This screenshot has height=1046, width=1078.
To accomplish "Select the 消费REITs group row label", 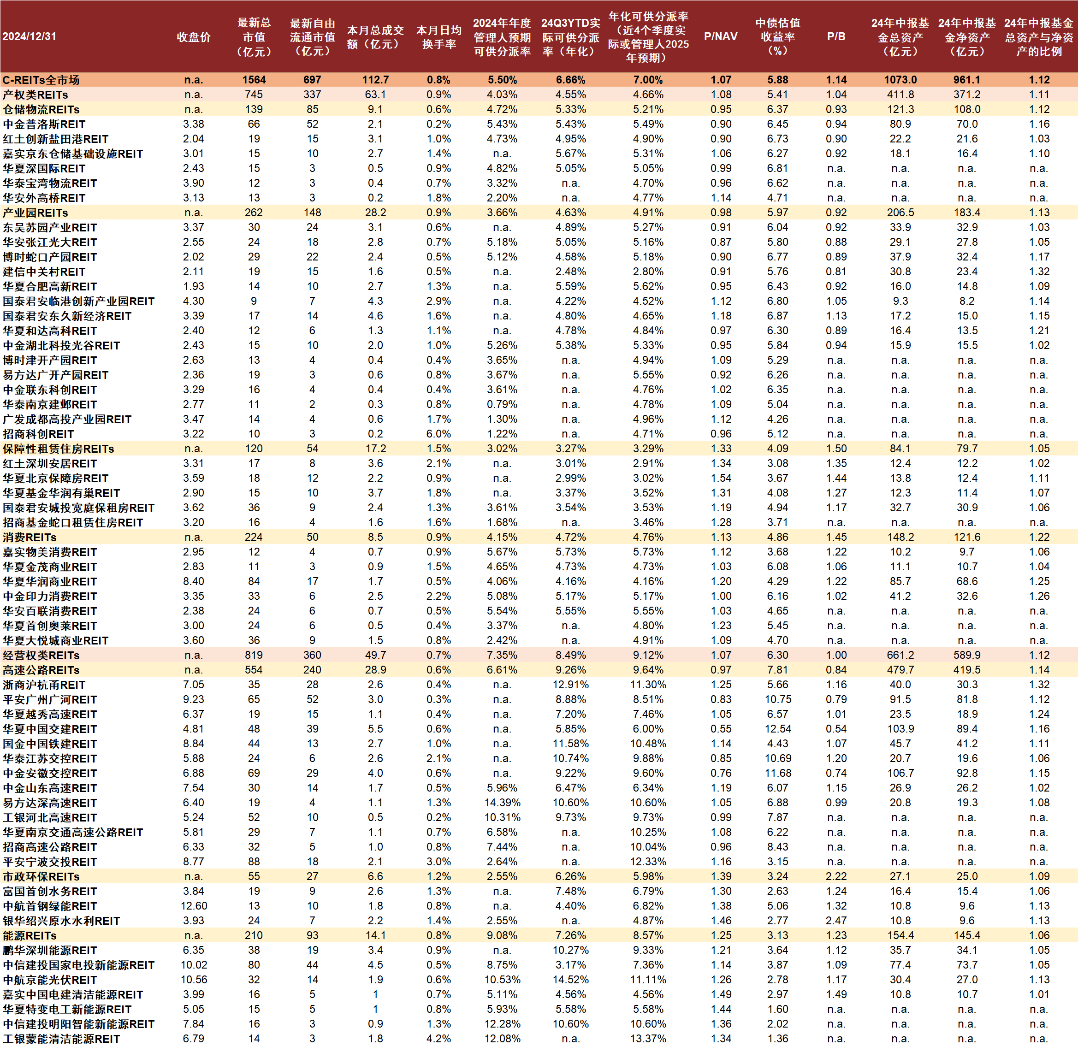I will (x=30, y=538).
